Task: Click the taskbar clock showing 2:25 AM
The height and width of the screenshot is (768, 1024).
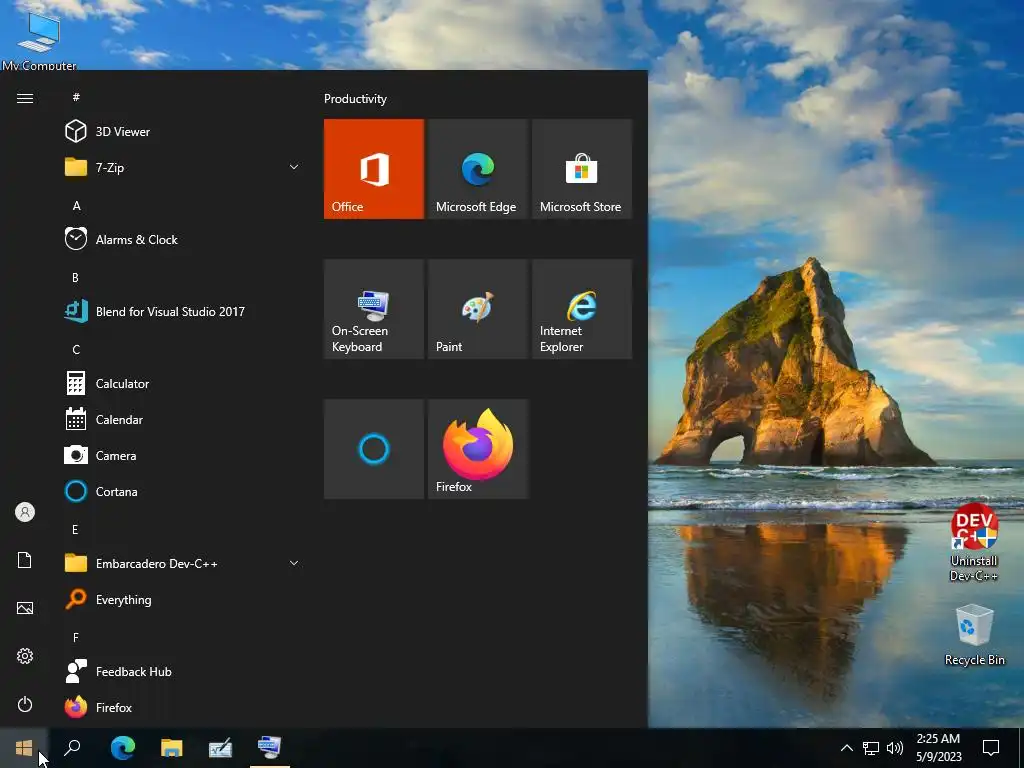Action: (x=938, y=748)
